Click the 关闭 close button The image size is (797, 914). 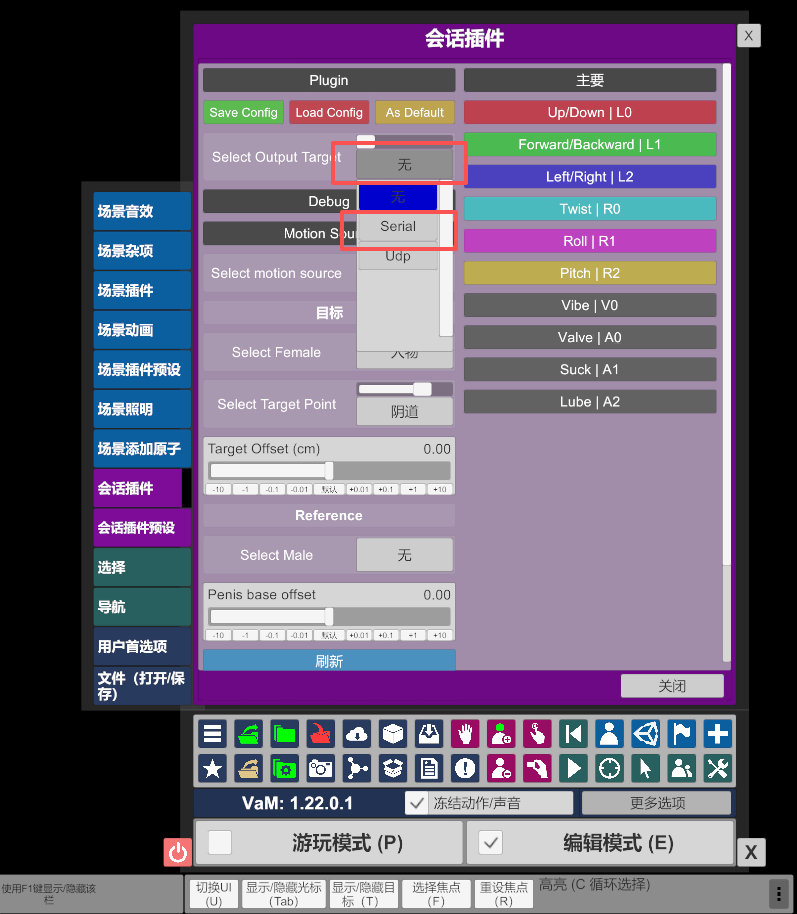click(672, 686)
